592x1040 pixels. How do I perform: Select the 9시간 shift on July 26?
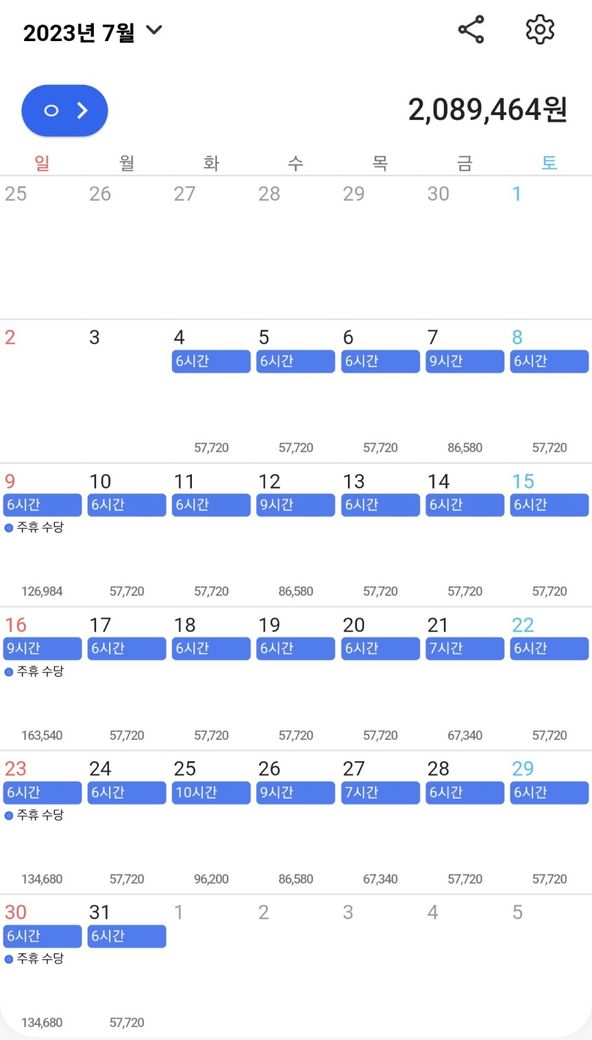coord(296,793)
